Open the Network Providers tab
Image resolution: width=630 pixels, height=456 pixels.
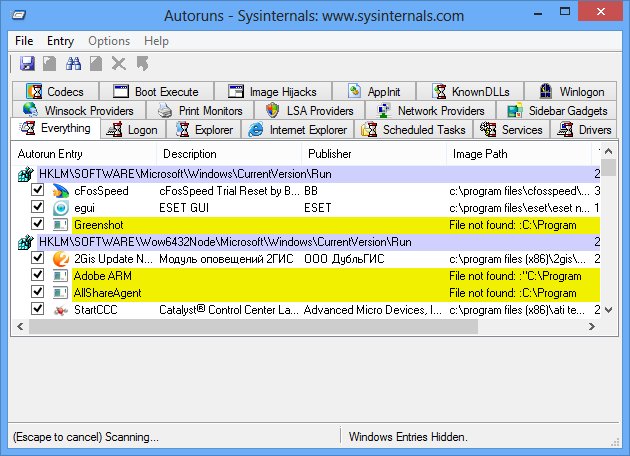click(x=431, y=110)
